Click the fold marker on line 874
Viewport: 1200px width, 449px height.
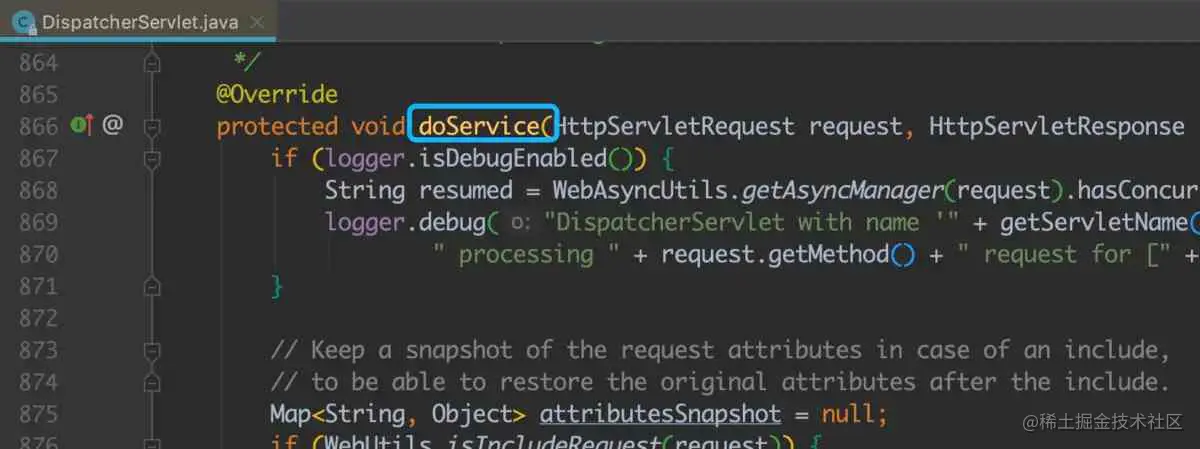[x=152, y=382]
